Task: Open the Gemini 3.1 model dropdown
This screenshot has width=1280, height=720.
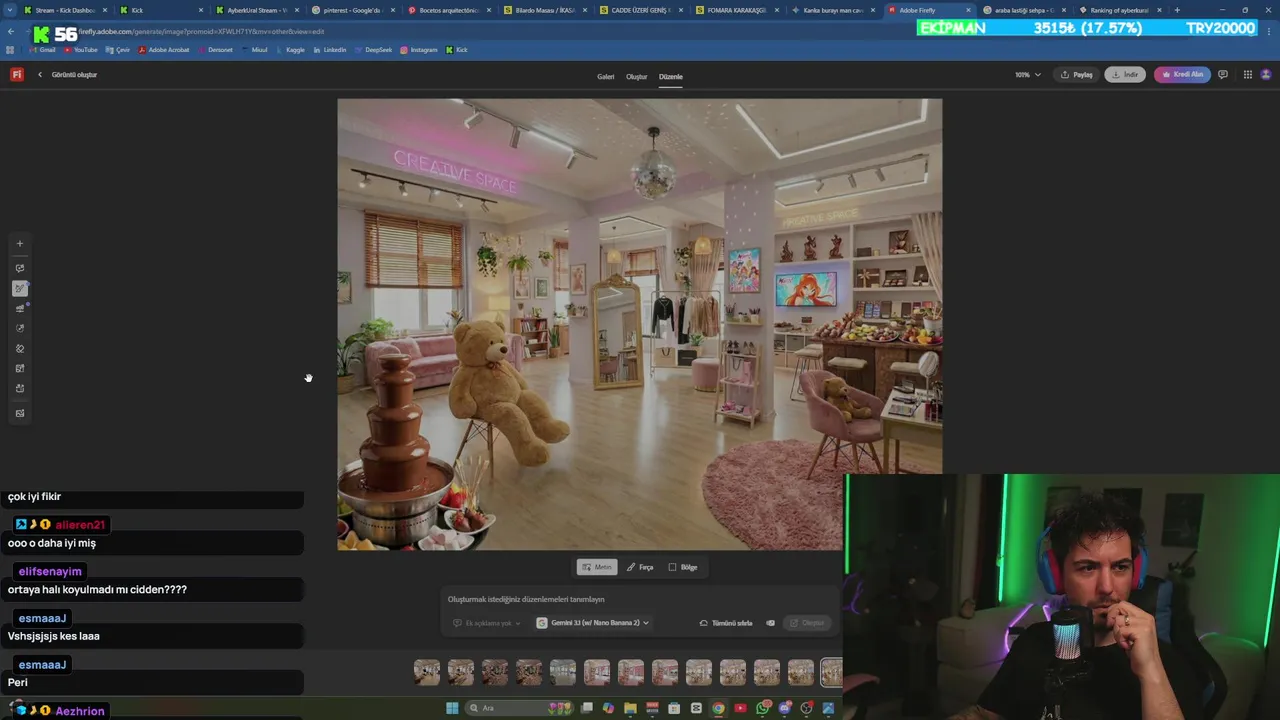Action: coord(593,623)
